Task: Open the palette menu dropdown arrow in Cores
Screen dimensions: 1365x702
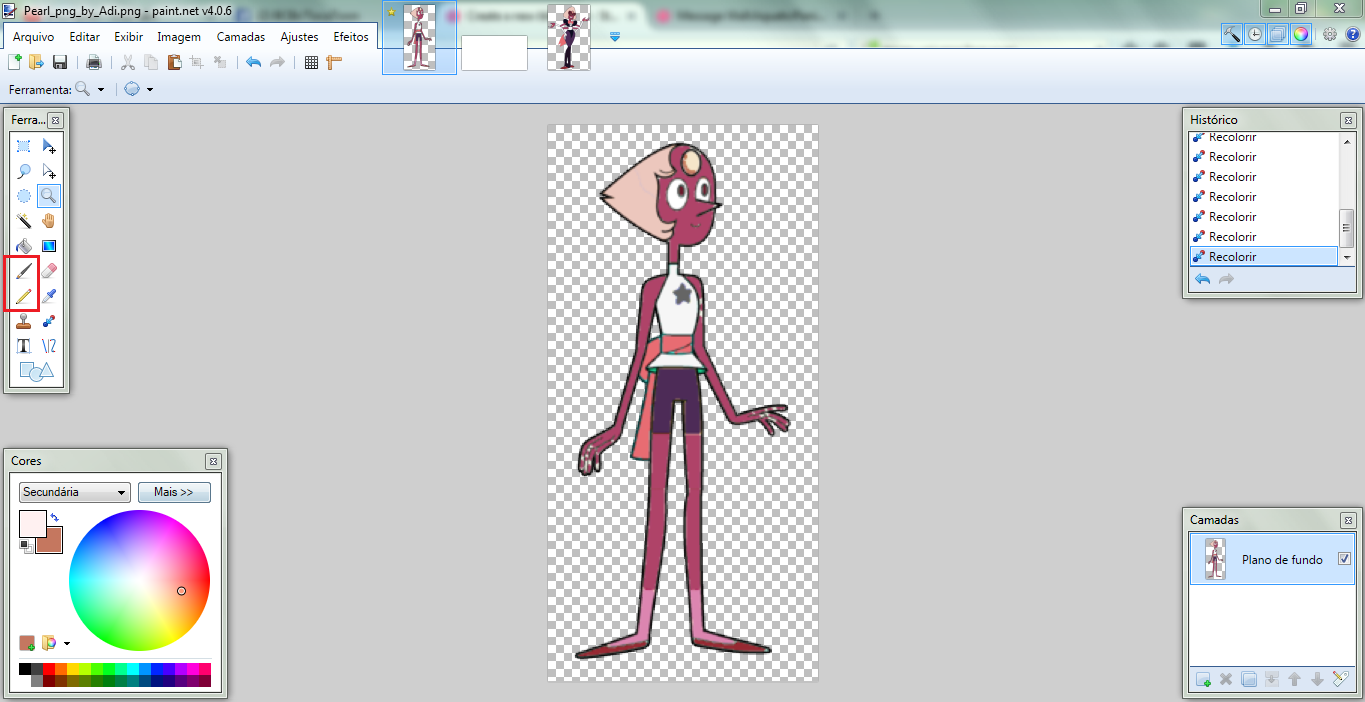Action: [67, 643]
